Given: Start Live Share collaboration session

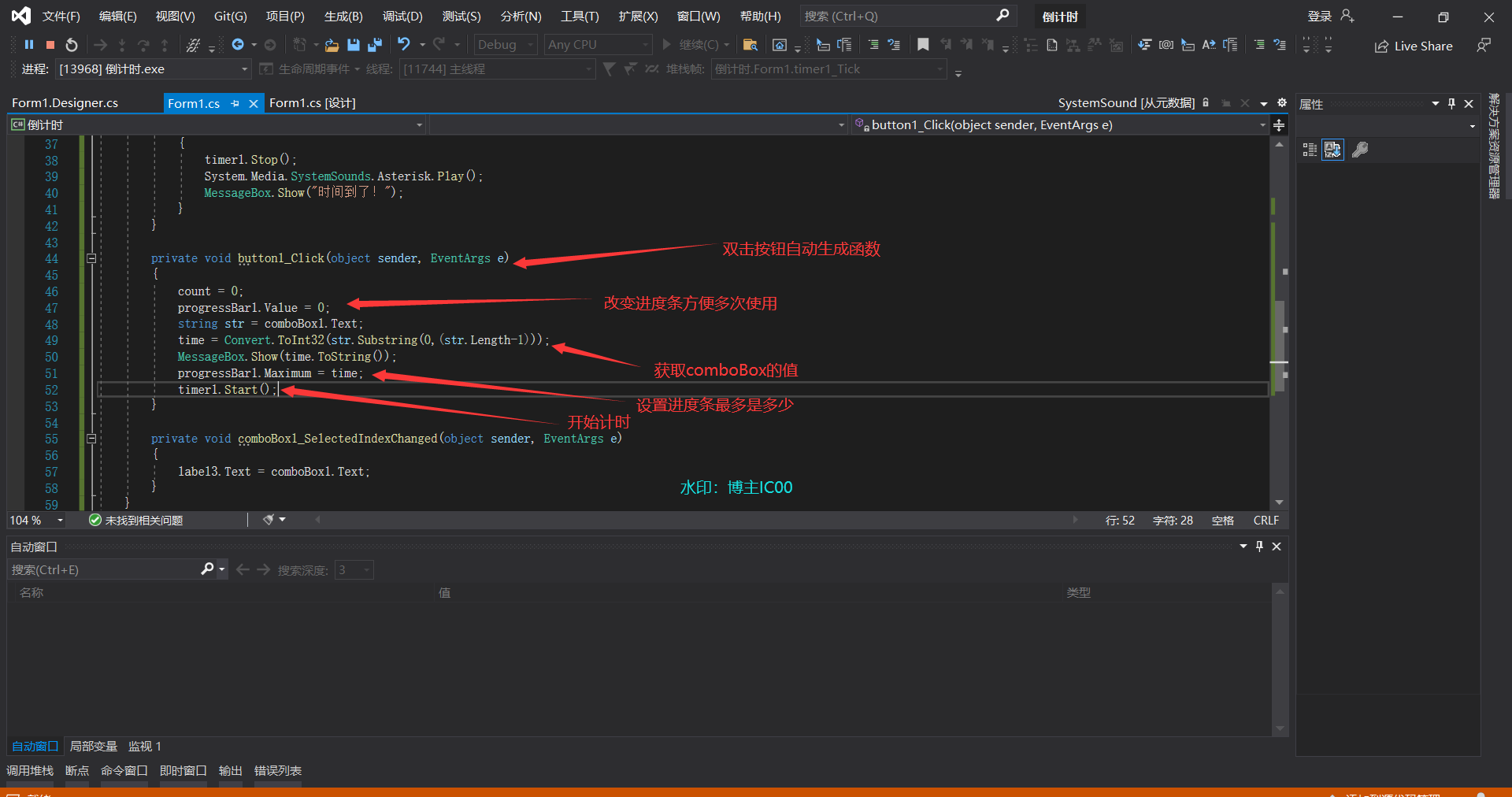Looking at the screenshot, I should pyautogui.click(x=1414, y=46).
